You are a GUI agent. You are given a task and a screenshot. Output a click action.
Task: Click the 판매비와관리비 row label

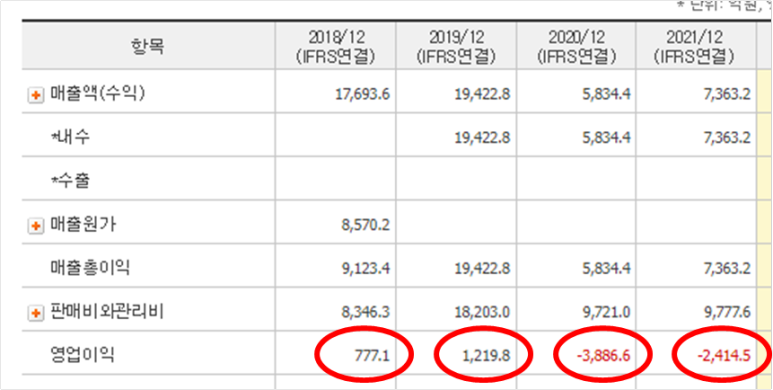pos(107,312)
